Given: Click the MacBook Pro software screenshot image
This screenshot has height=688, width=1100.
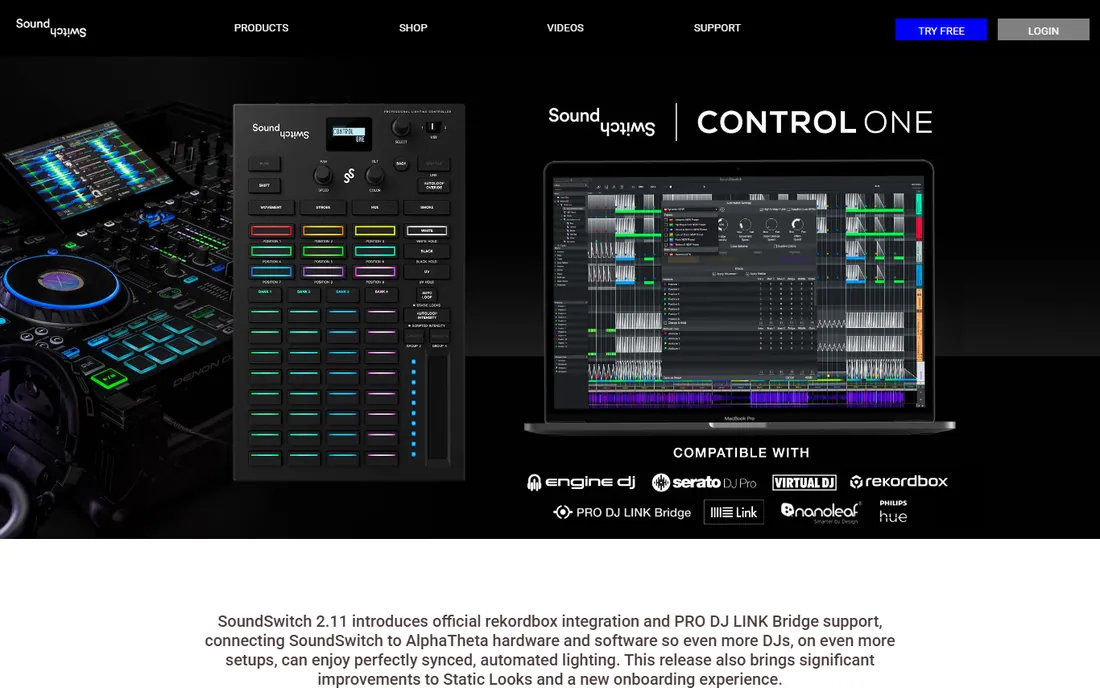Looking at the screenshot, I should click(739, 297).
